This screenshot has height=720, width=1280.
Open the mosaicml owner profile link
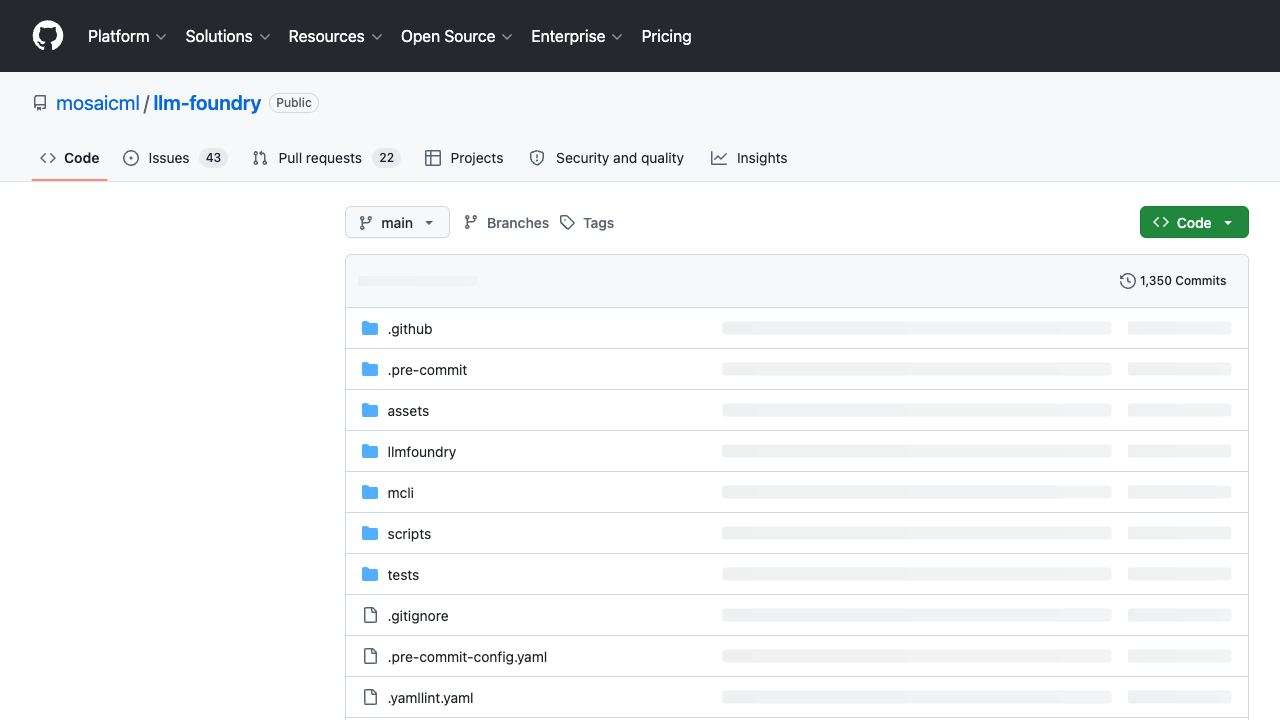98,103
